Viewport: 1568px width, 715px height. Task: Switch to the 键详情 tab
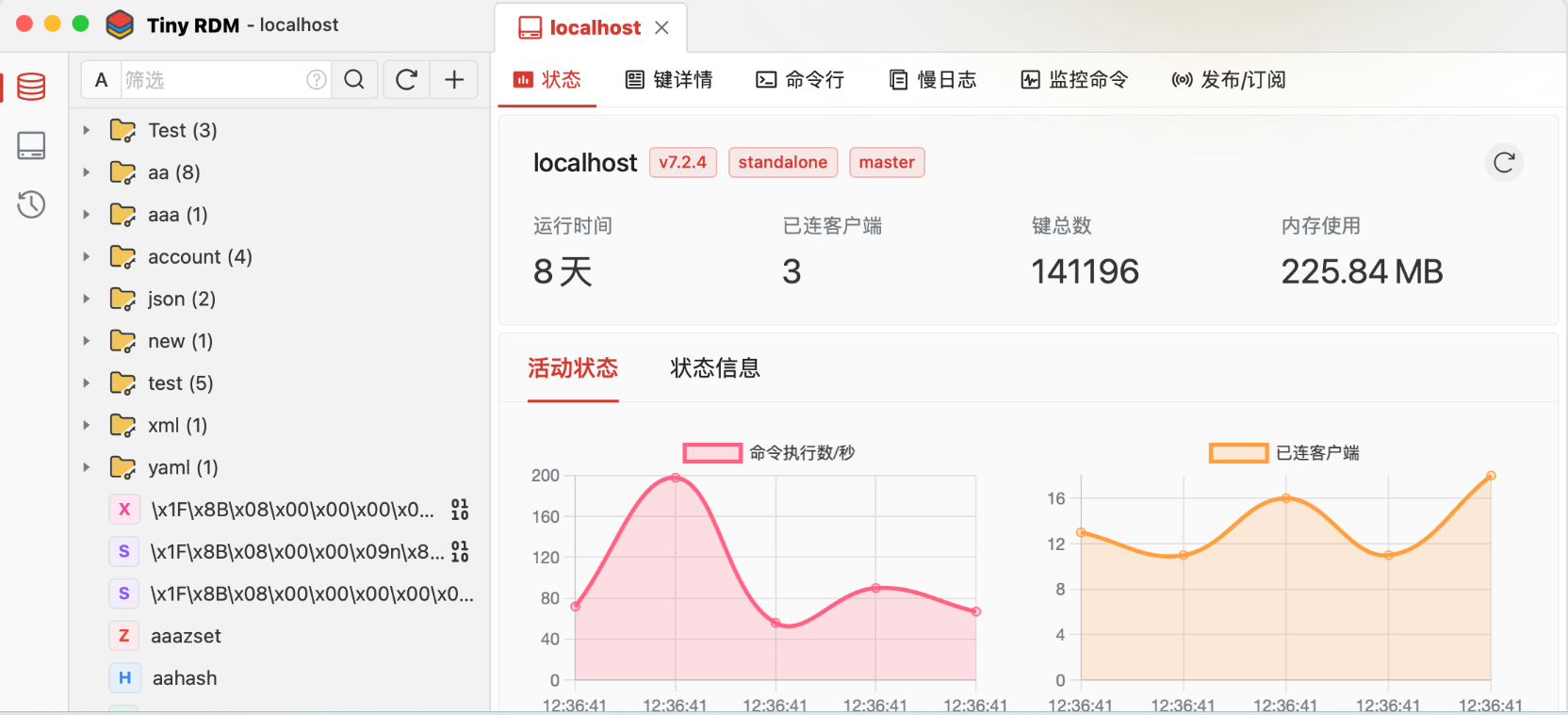point(669,80)
